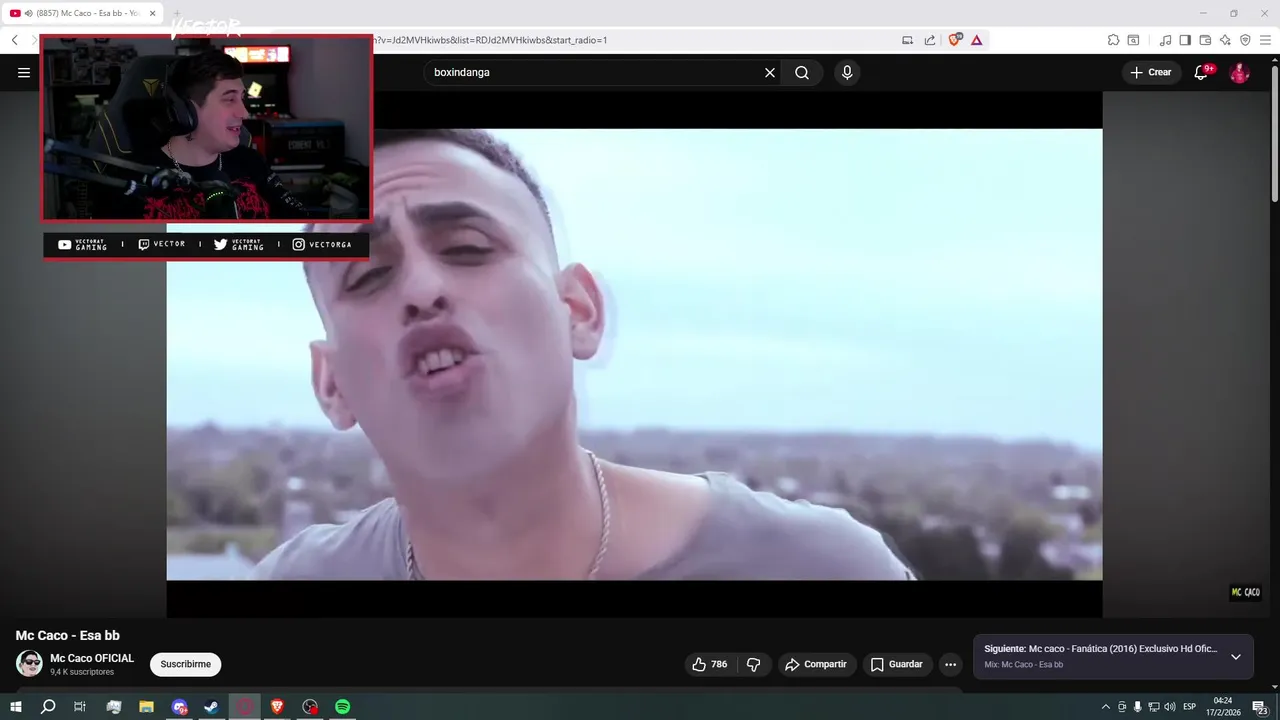Viewport: 1280px width, 720px height.
Task: Open Task View on taskbar
Action: (x=80, y=707)
